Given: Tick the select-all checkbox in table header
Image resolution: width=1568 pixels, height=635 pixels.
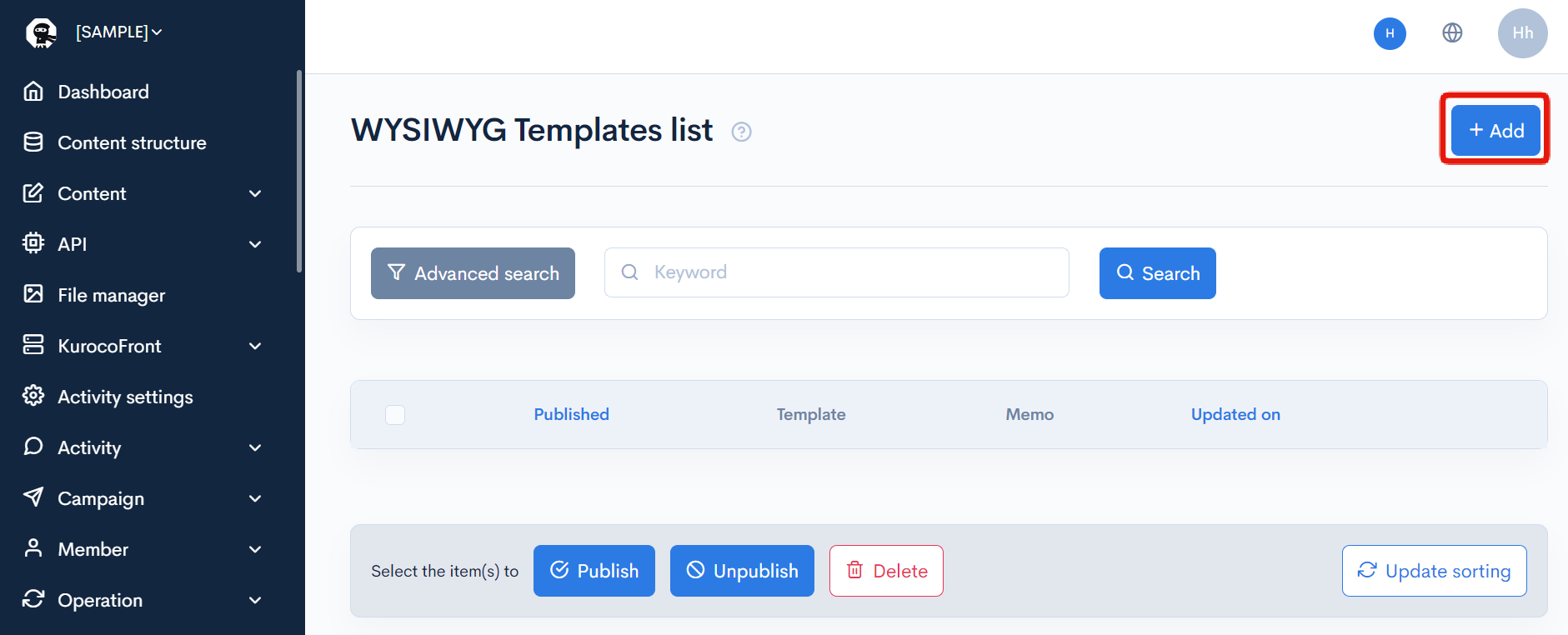Looking at the screenshot, I should pos(395,415).
